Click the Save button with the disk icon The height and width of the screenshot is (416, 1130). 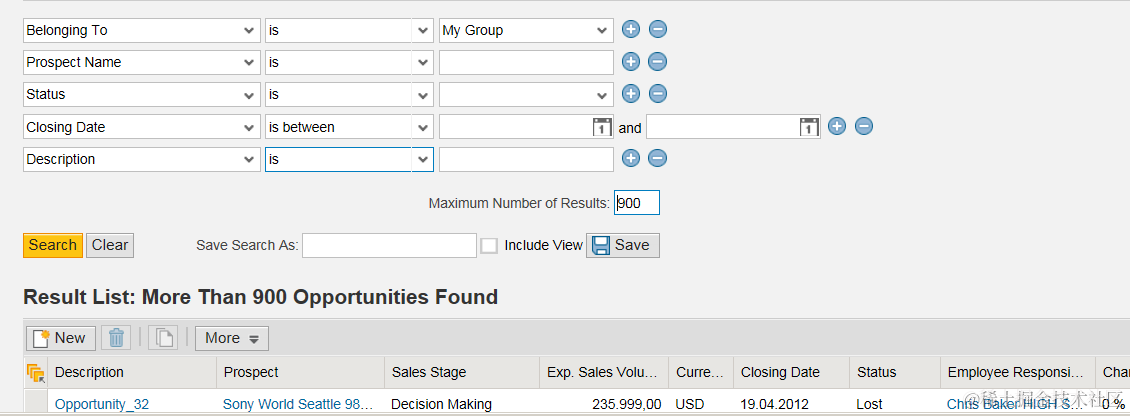[623, 245]
